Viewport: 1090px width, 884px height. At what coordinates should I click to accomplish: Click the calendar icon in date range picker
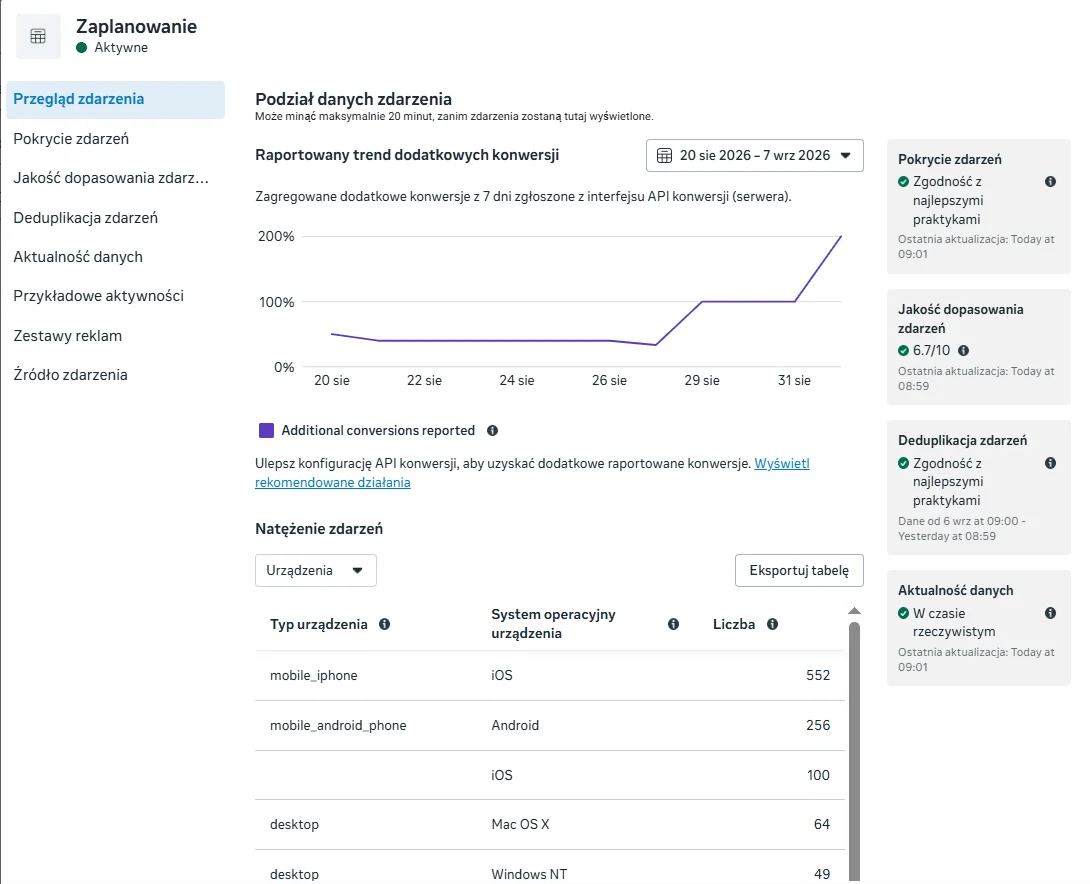[x=665, y=156]
